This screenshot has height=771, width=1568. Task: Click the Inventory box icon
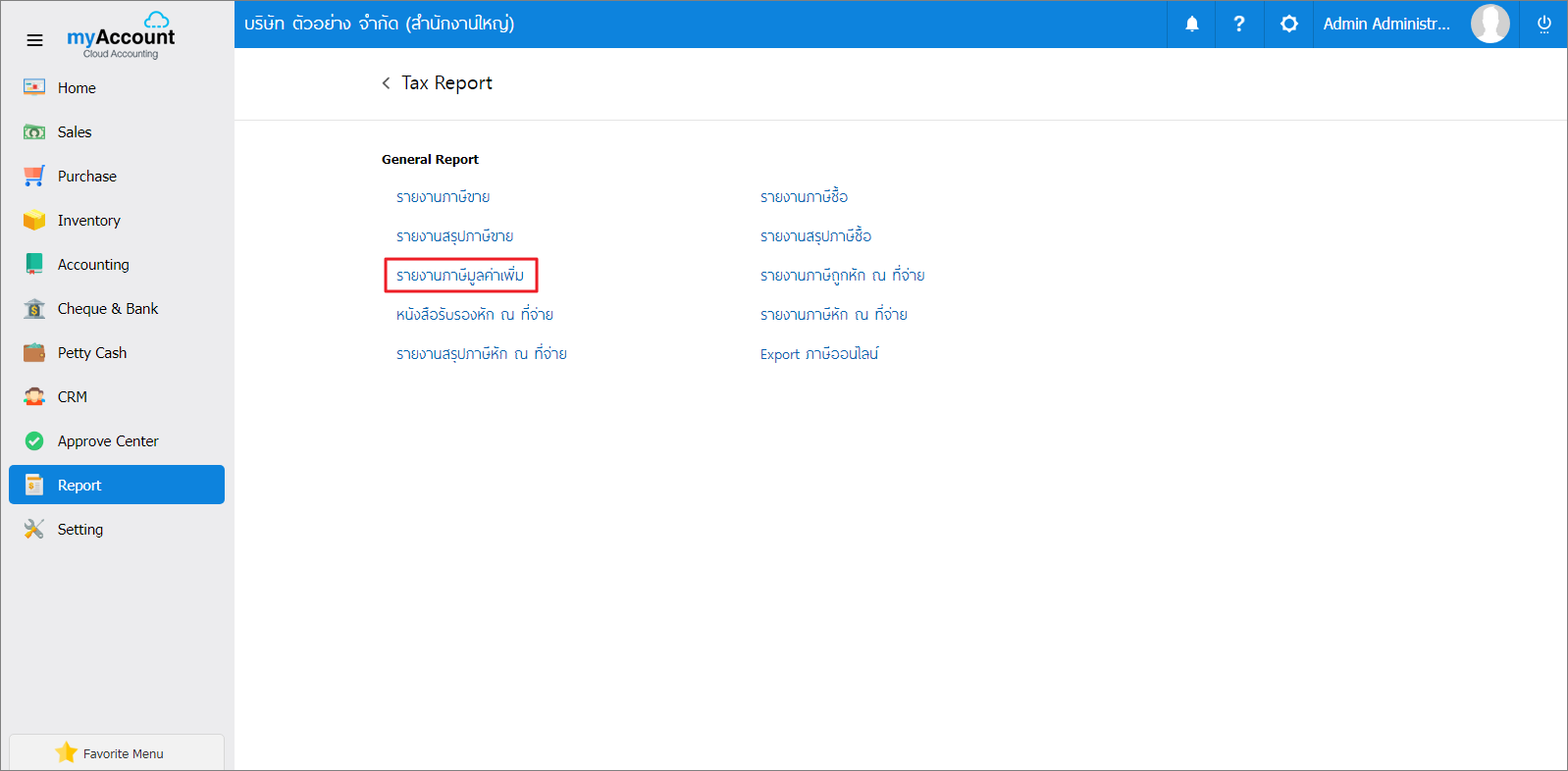tap(34, 220)
